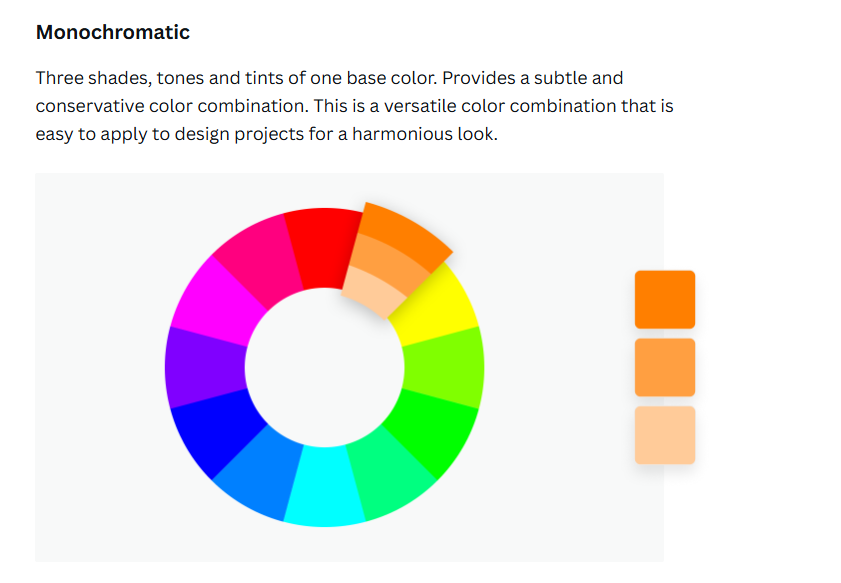Choose the light peach palette swatch
Image resolution: width=841 pixels, height=583 pixels.
(x=665, y=435)
